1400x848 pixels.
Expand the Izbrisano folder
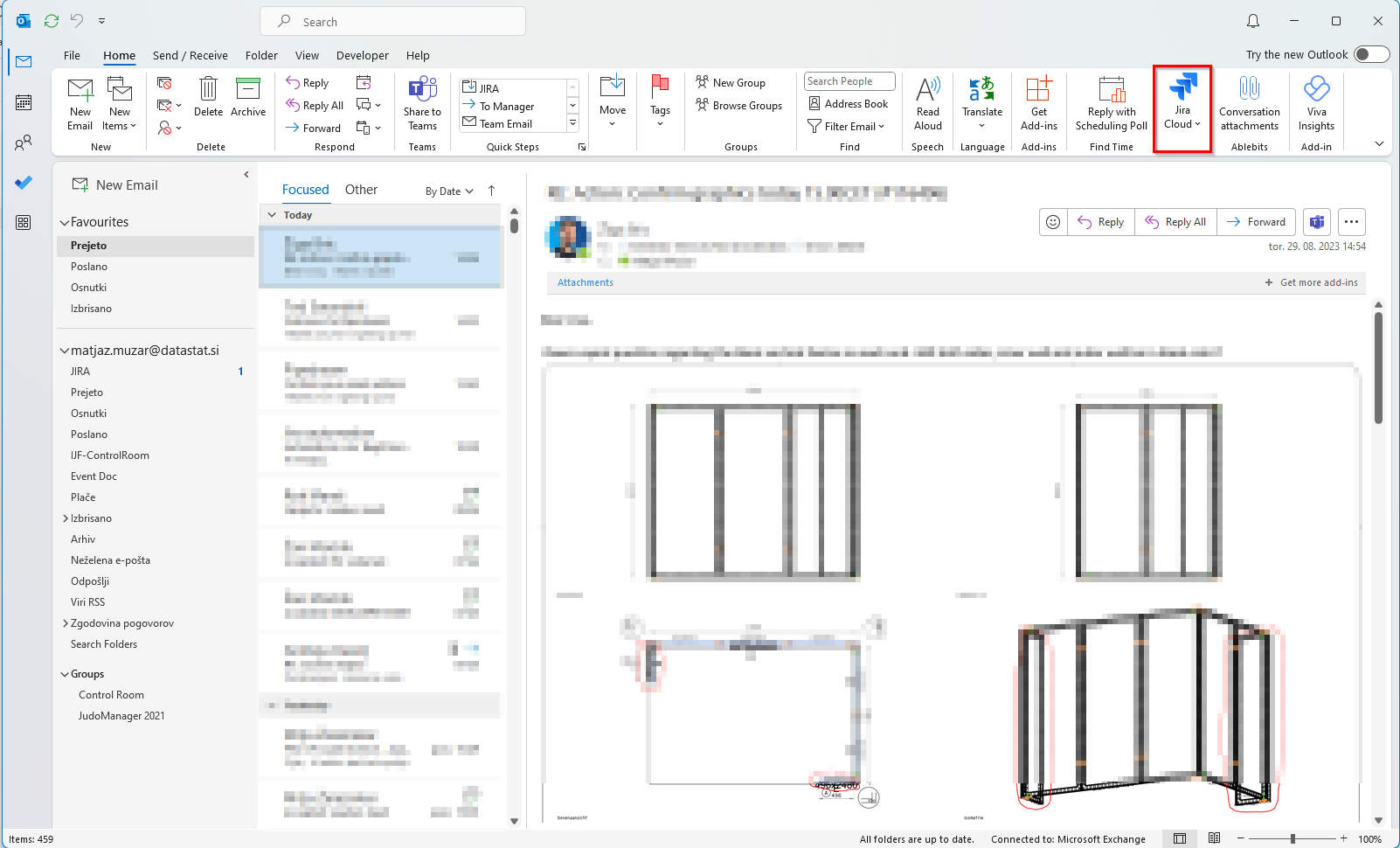tap(66, 518)
